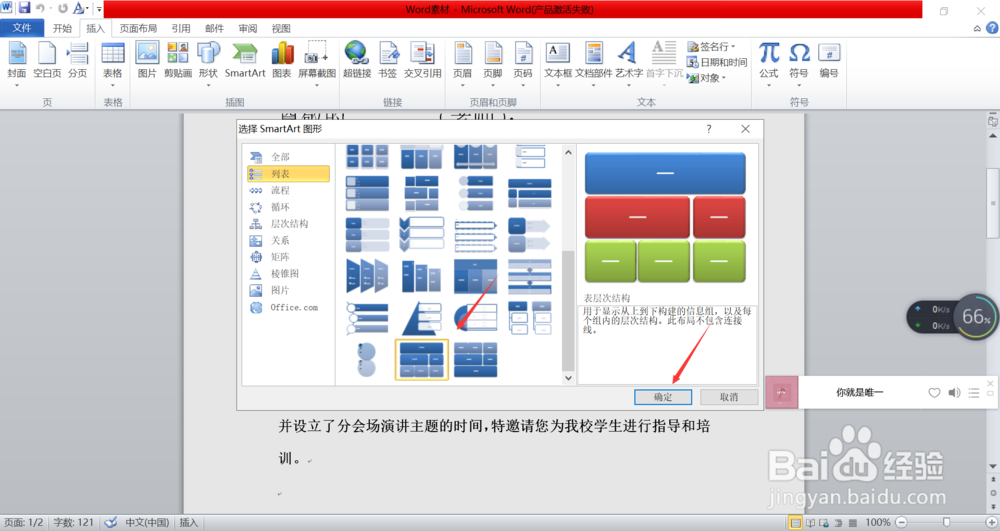1000x531 pixels.
Task: Select the Picture (图片) SmartArt category
Action: (x=288, y=290)
